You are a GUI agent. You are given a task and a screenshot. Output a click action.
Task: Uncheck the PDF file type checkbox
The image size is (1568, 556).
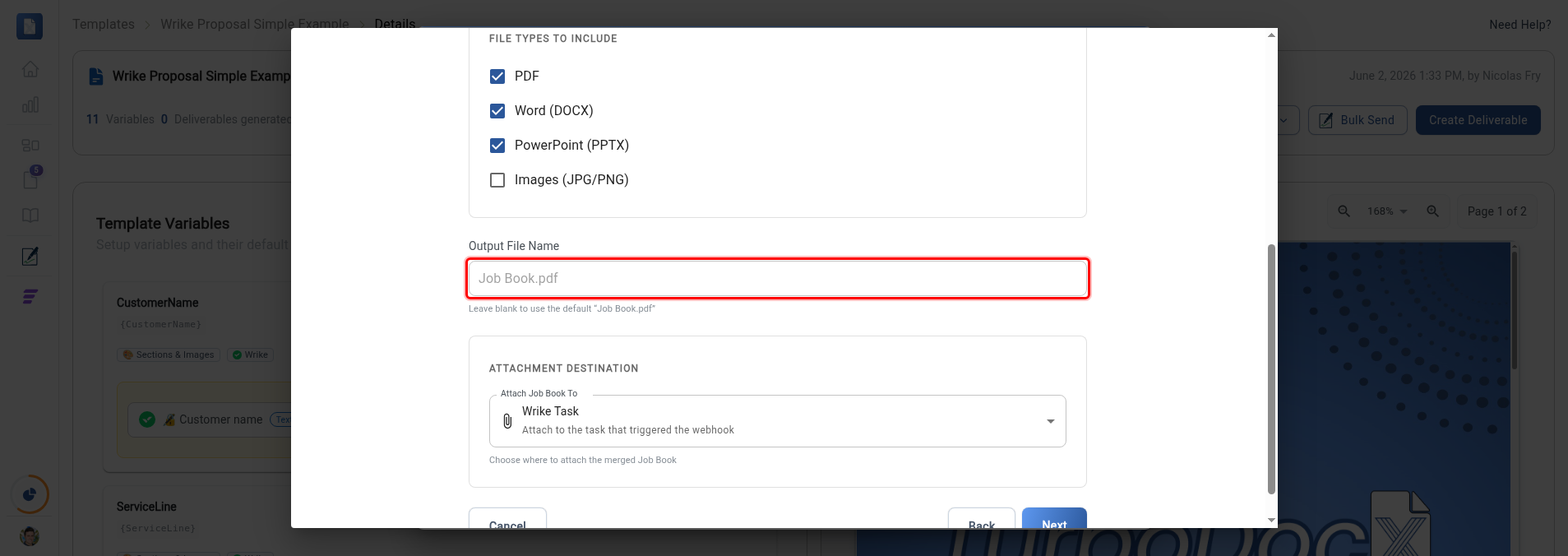pyautogui.click(x=497, y=76)
